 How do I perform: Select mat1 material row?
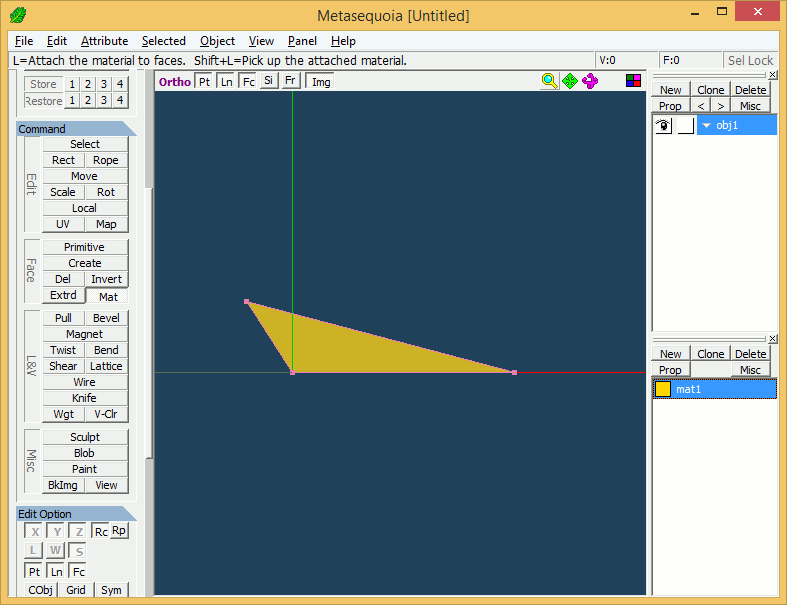coord(714,389)
